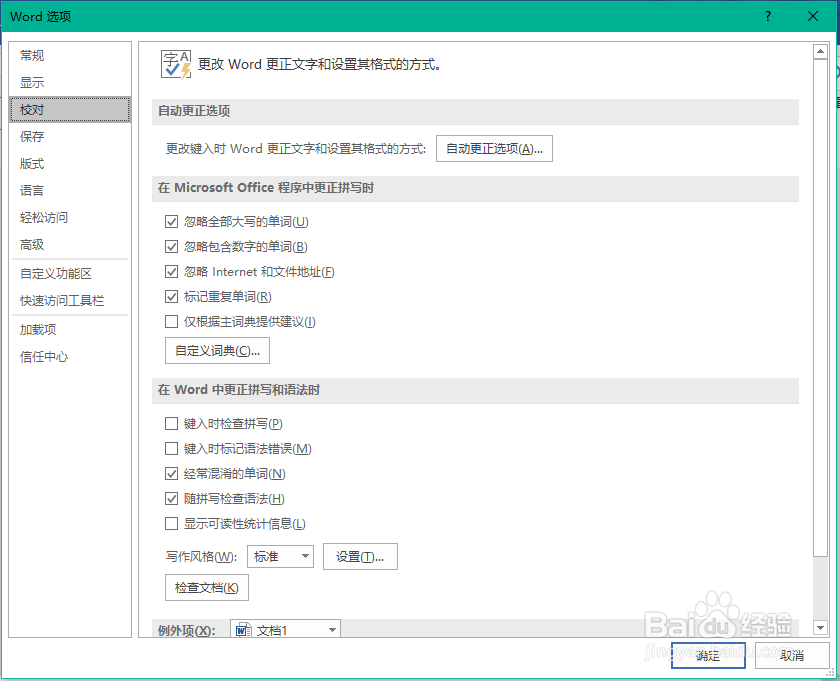Switch to 显示 options page
This screenshot has height=681, width=840.
click(70, 83)
